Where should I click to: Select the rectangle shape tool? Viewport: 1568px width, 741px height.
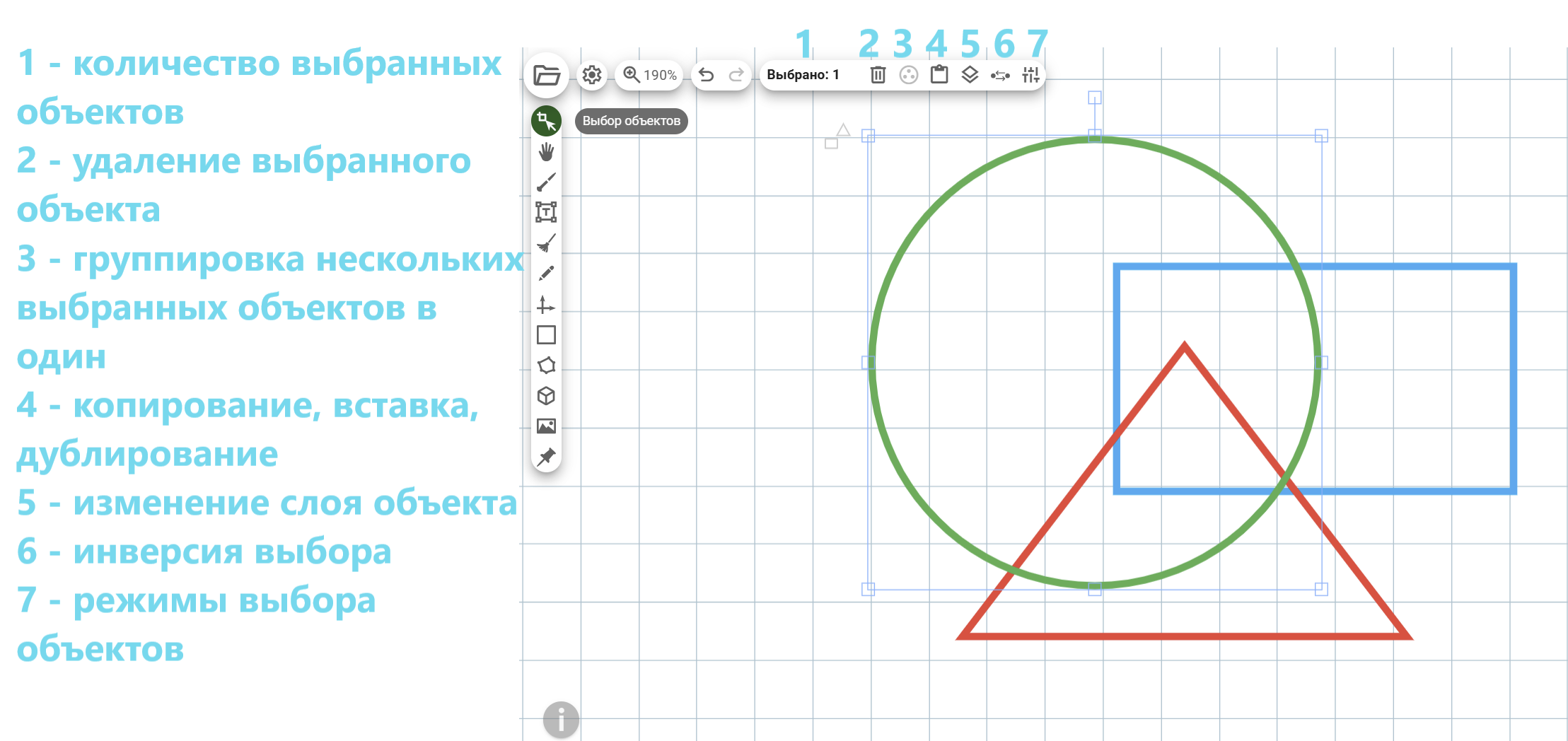click(x=546, y=334)
